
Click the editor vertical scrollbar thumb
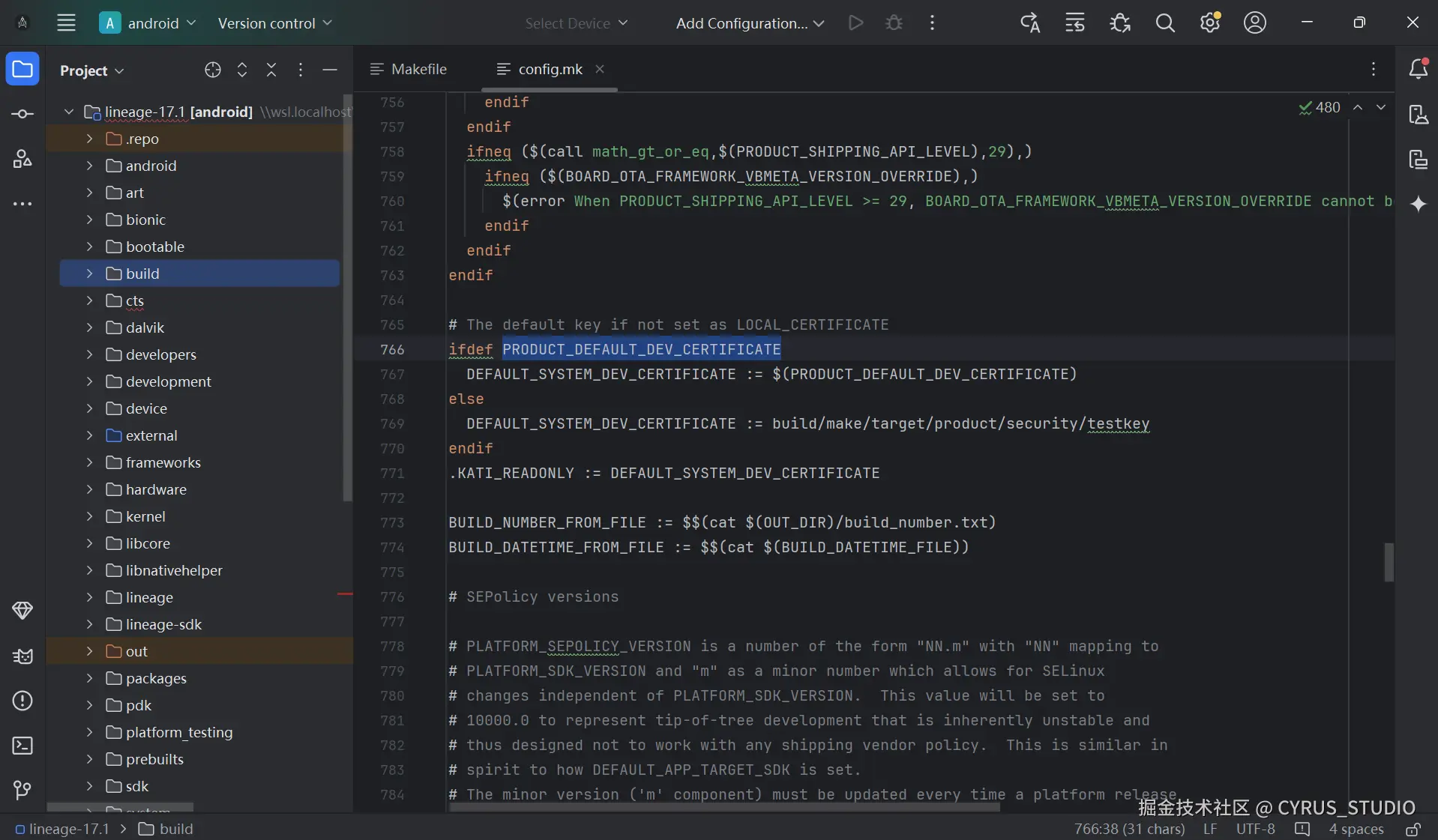click(x=1389, y=562)
